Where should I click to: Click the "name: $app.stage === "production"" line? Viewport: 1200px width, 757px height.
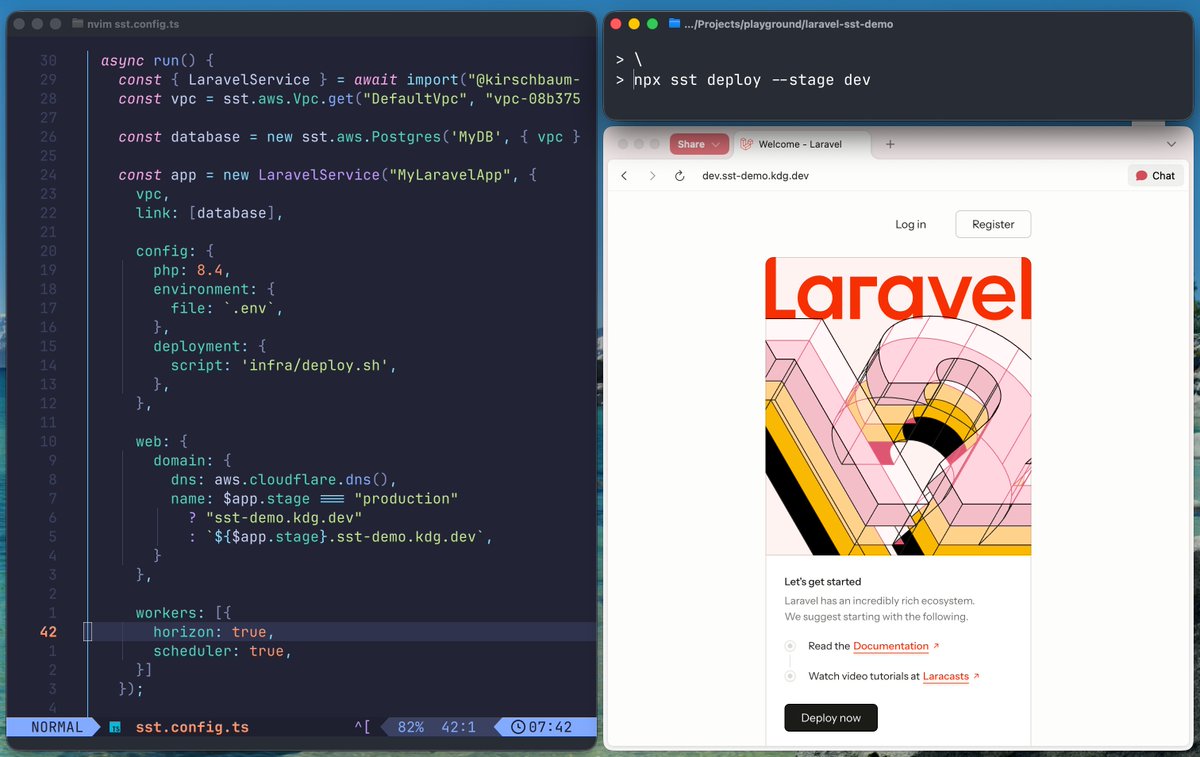pyautogui.click(x=314, y=498)
